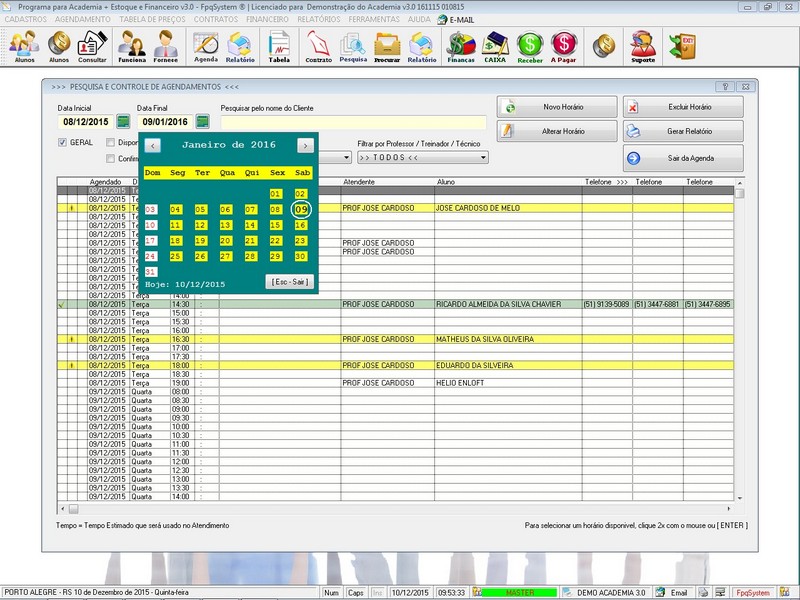Click FpqSystem link in status bar
Image resolution: width=800 pixels, height=600 pixels.
coord(753,593)
